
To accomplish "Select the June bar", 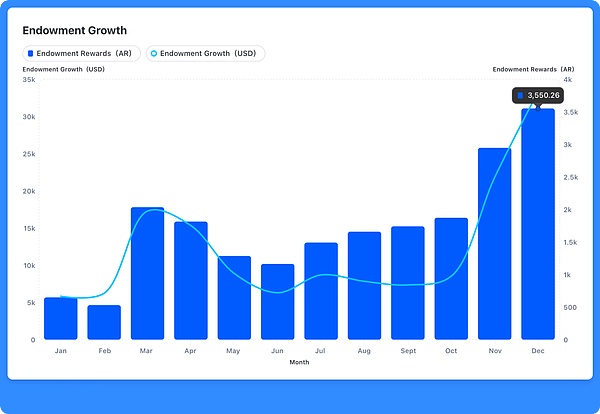I will click(278, 302).
